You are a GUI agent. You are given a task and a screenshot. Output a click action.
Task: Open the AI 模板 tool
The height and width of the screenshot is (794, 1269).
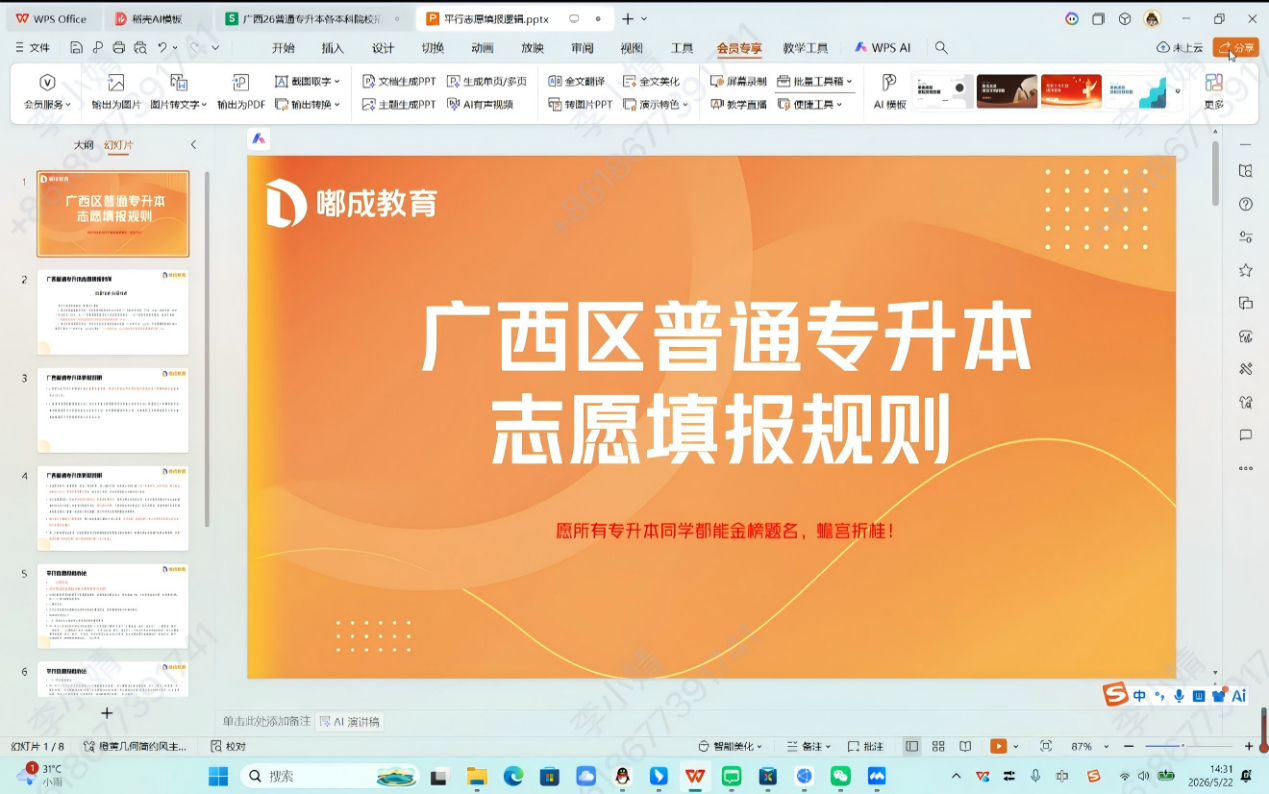click(x=889, y=91)
